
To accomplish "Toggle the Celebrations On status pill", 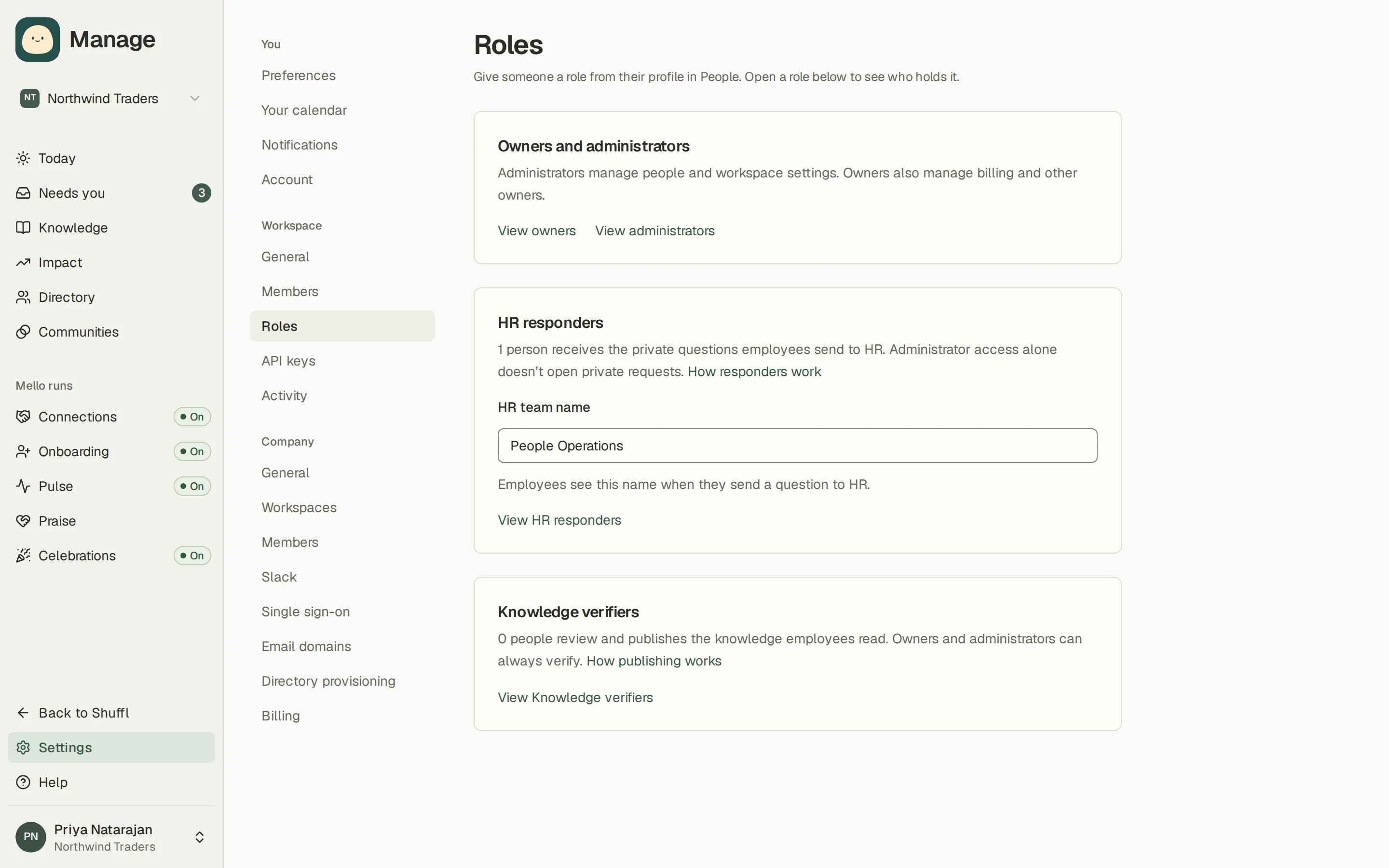I will click(192, 556).
